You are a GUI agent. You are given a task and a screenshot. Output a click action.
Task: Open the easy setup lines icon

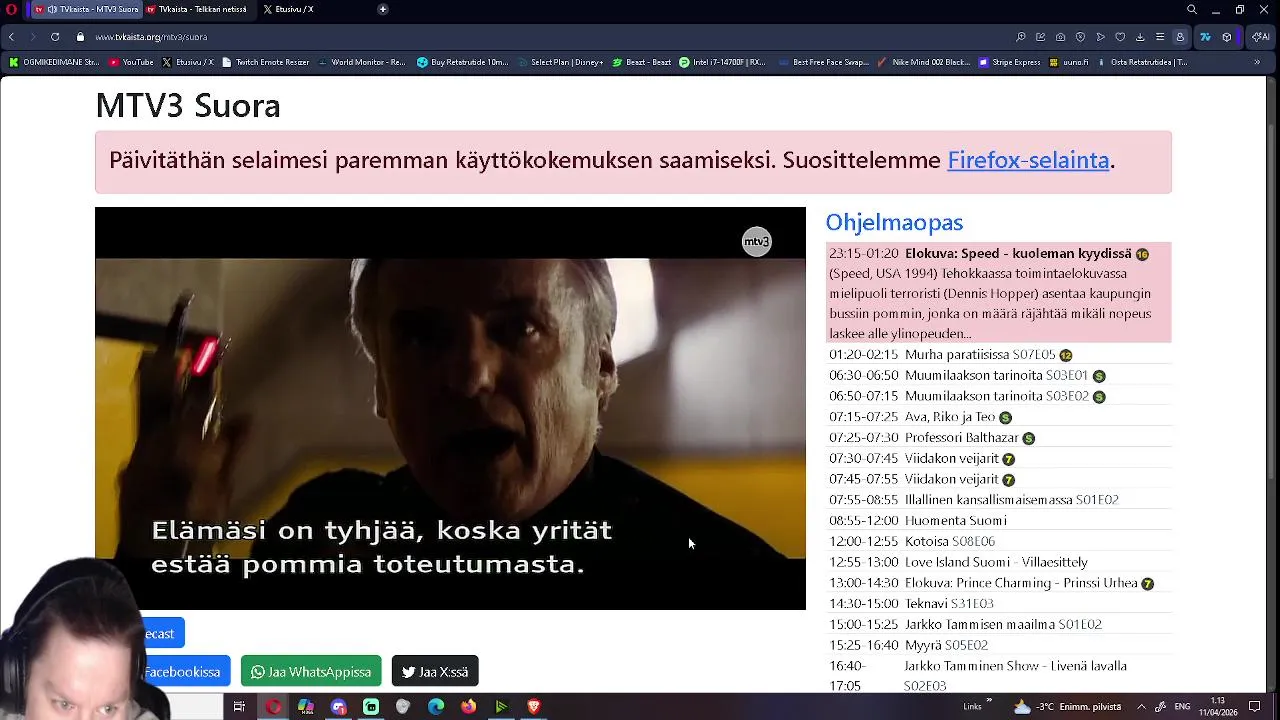pyautogui.click(x=1160, y=37)
